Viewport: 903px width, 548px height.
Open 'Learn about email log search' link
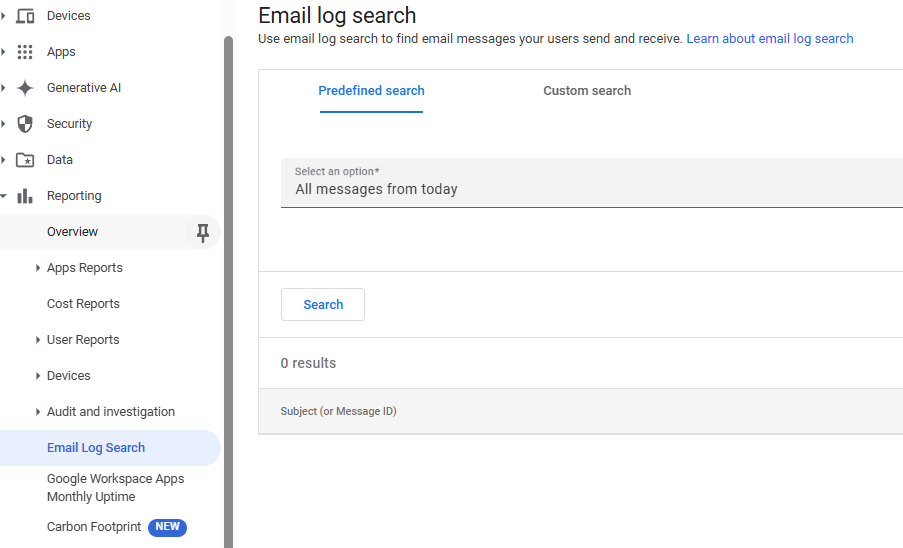(x=769, y=39)
